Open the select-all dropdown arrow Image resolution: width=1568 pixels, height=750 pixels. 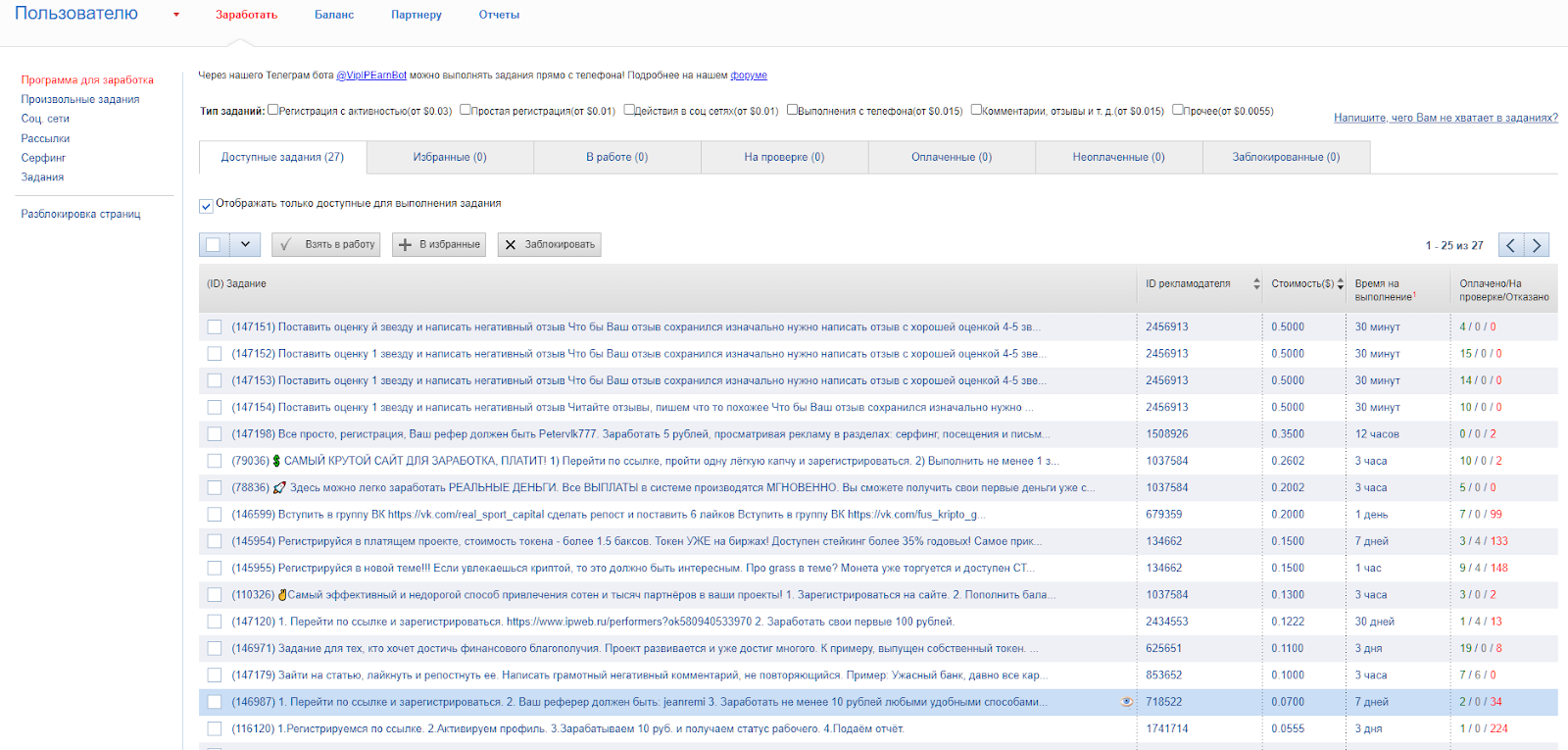pos(245,244)
